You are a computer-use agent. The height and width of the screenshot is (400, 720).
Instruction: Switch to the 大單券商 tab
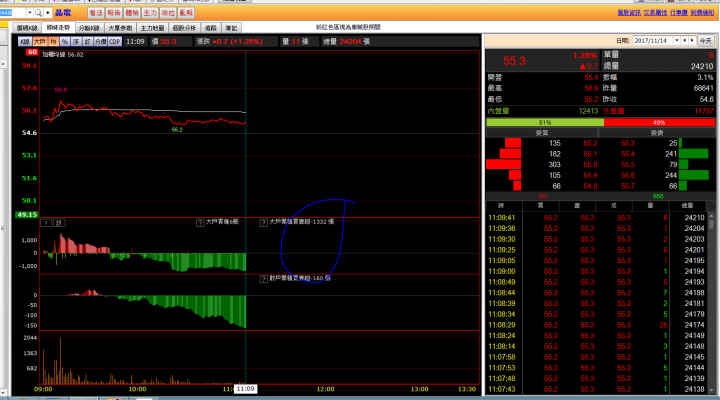coord(120,28)
